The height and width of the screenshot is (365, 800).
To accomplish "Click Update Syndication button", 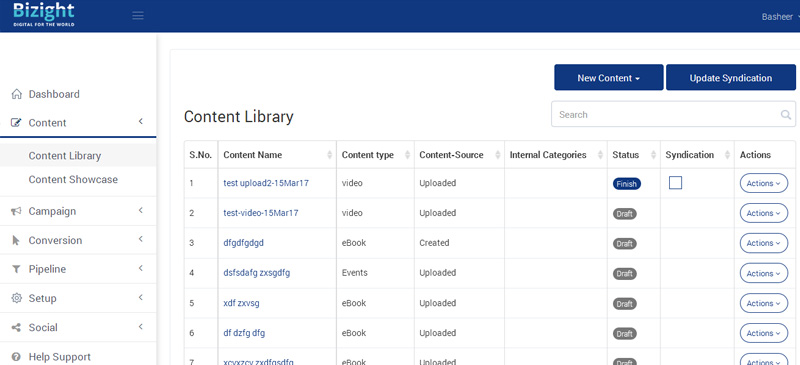I will point(731,78).
